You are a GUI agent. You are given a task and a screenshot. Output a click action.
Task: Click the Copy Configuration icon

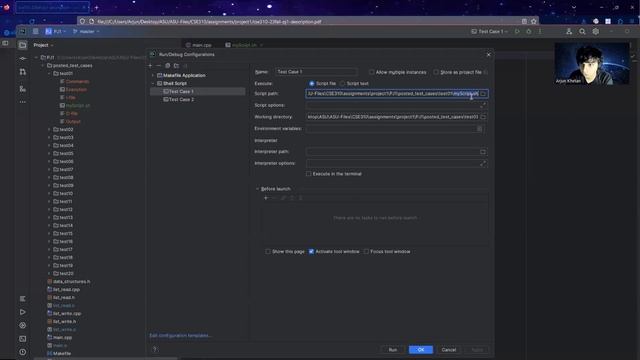click(167, 65)
